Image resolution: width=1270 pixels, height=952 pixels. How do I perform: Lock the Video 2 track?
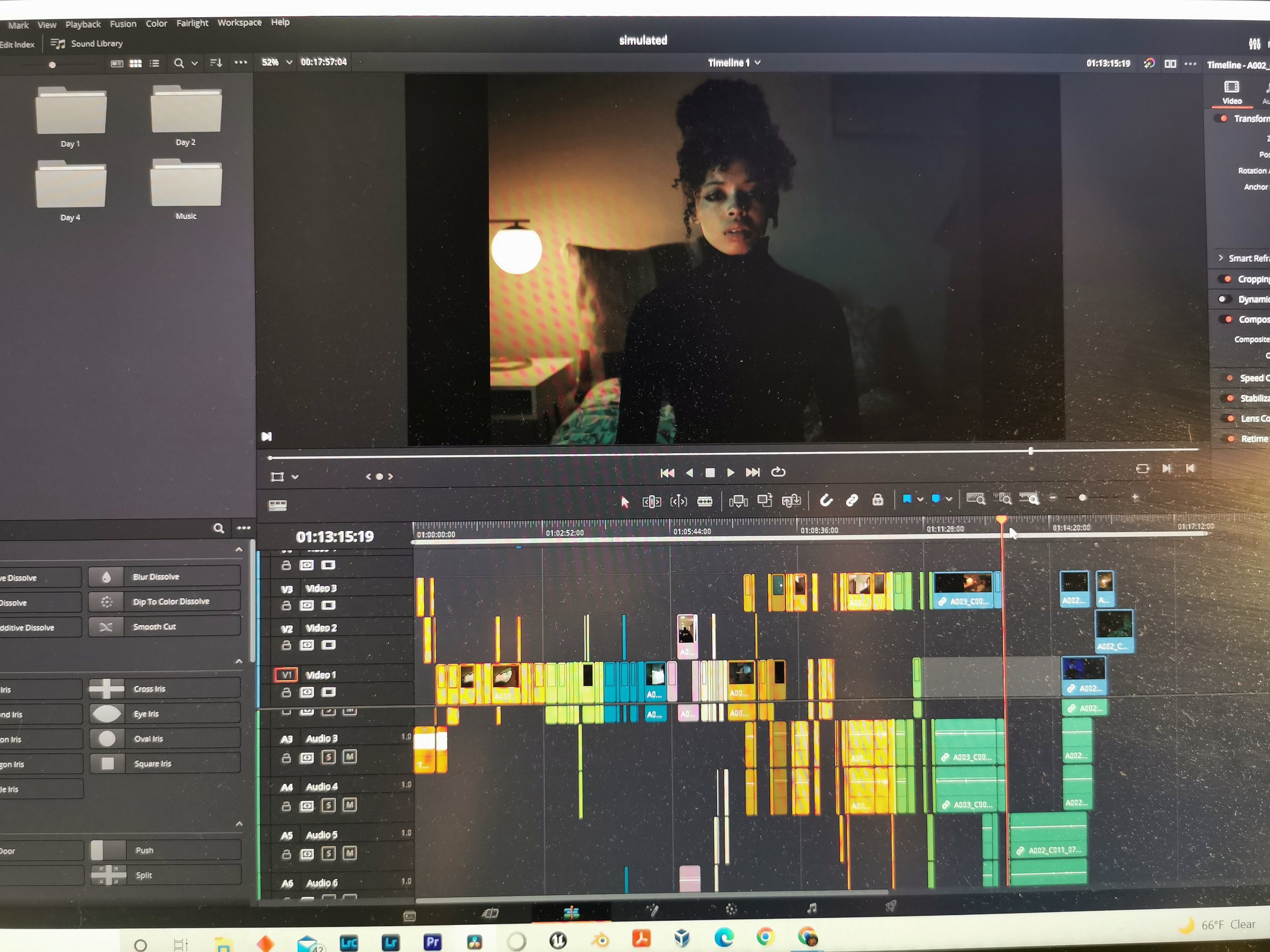click(x=286, y=645)
